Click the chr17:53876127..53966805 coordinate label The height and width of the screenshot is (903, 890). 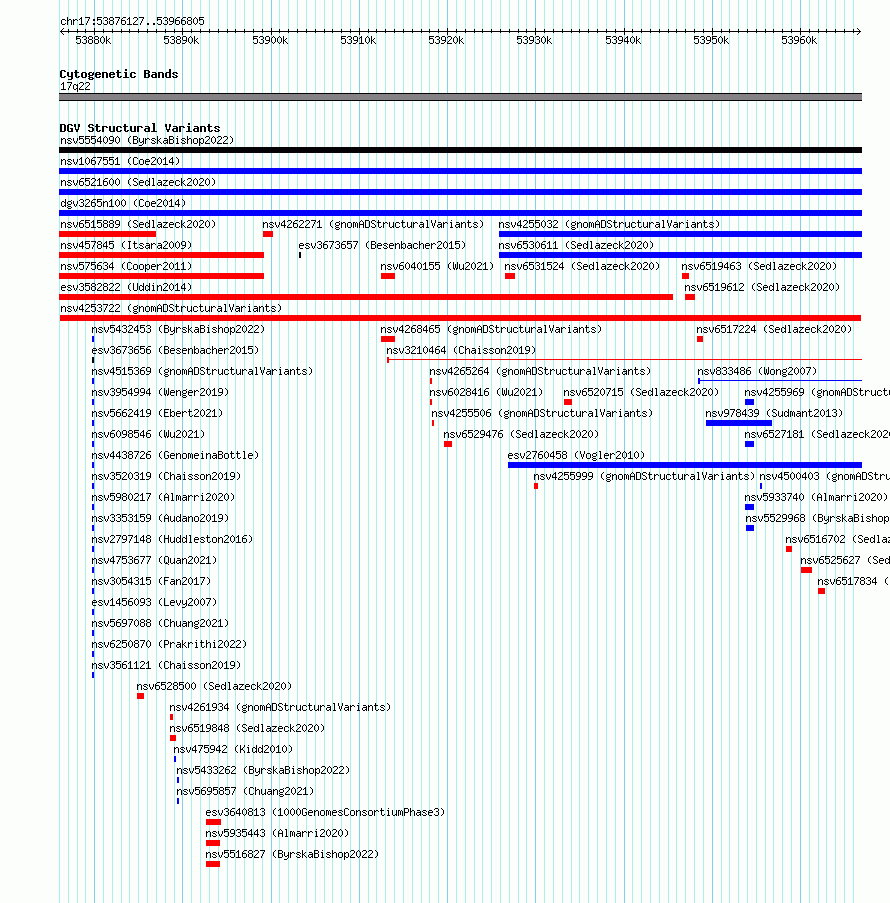132,21
